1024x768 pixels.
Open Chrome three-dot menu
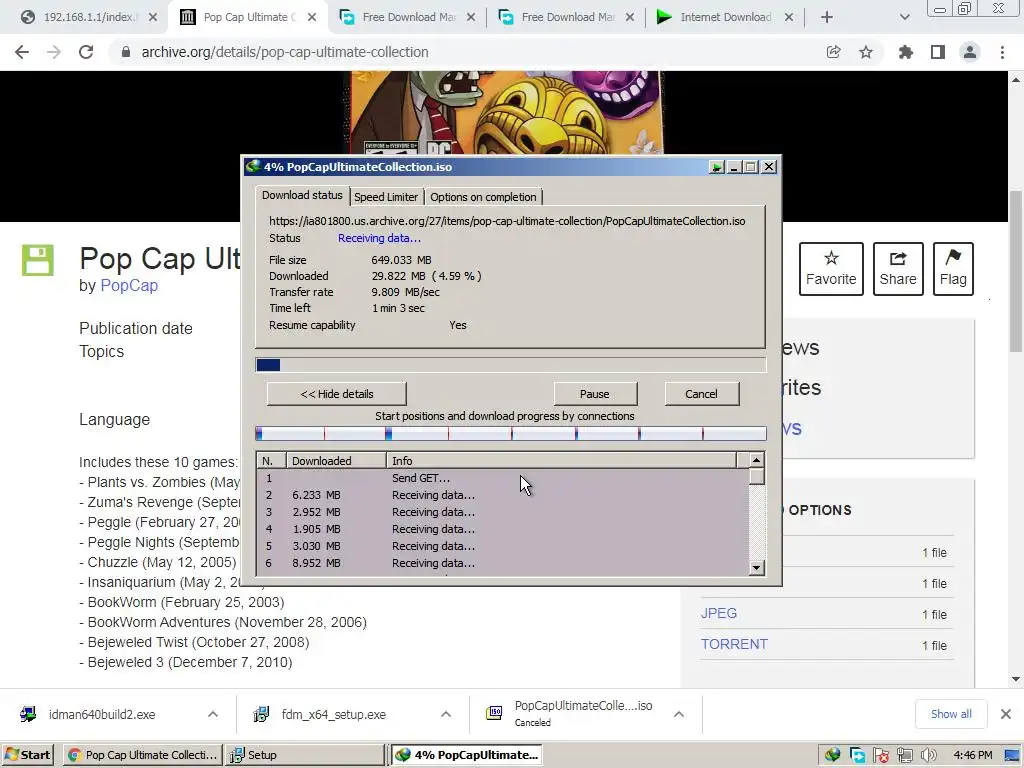point(1002,52)
